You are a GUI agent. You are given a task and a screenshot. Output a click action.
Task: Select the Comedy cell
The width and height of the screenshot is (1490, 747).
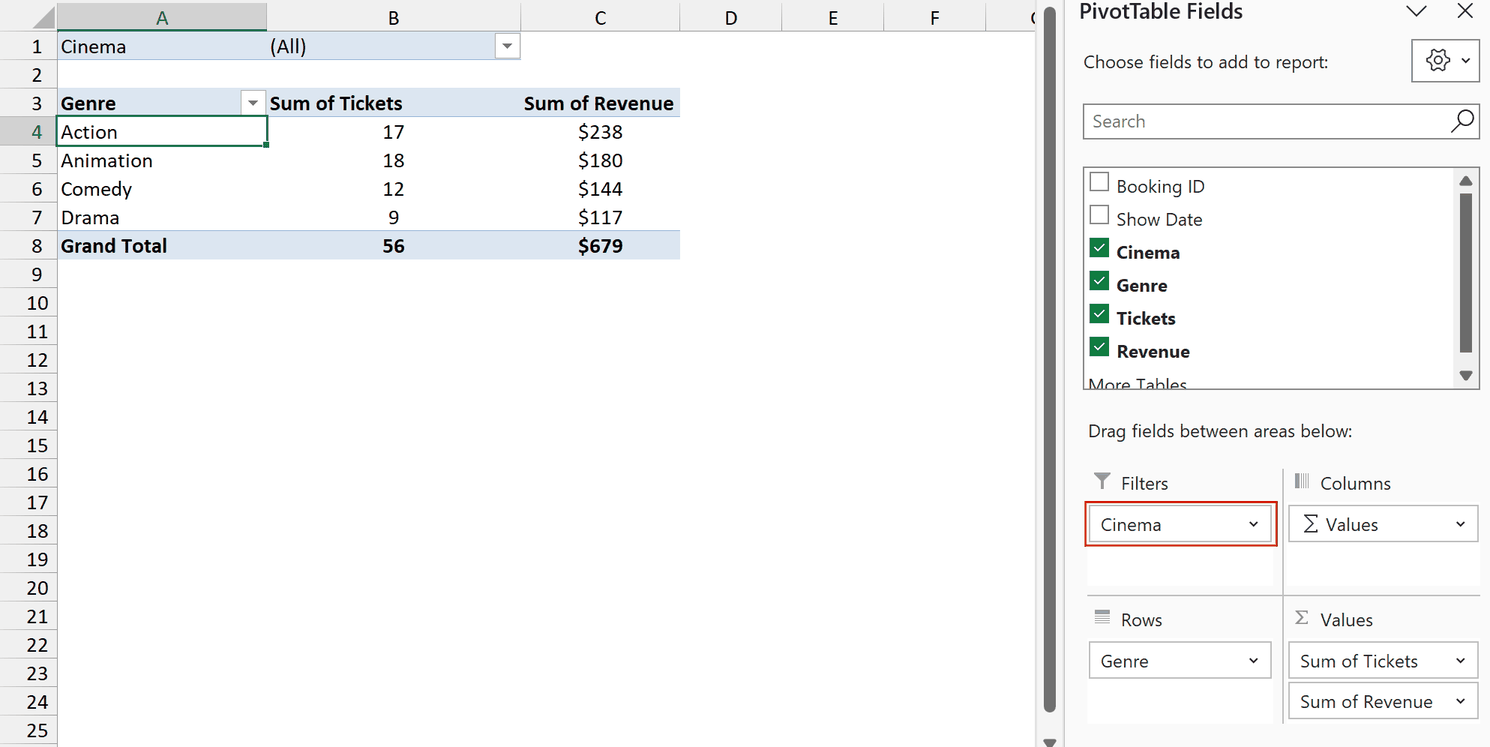click(162, 189)
